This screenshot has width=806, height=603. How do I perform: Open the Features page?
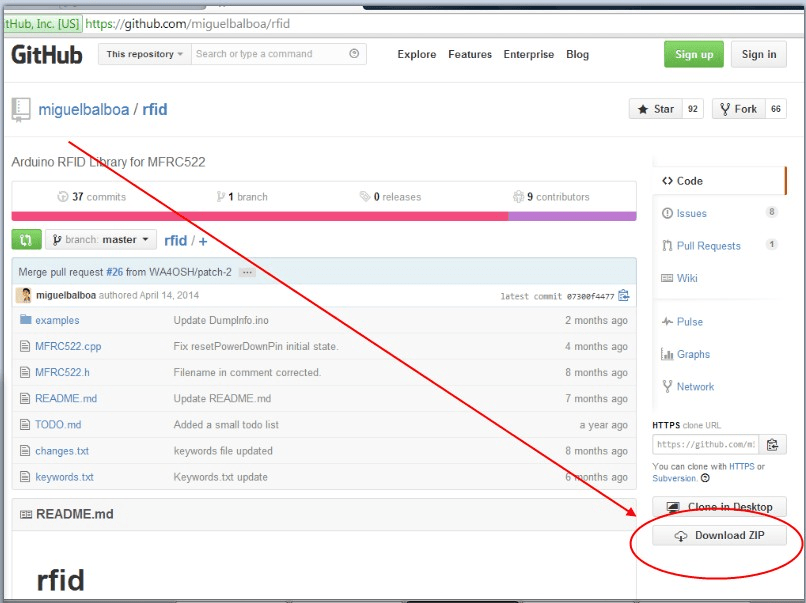pyautogui.click(x=470, y=54)
